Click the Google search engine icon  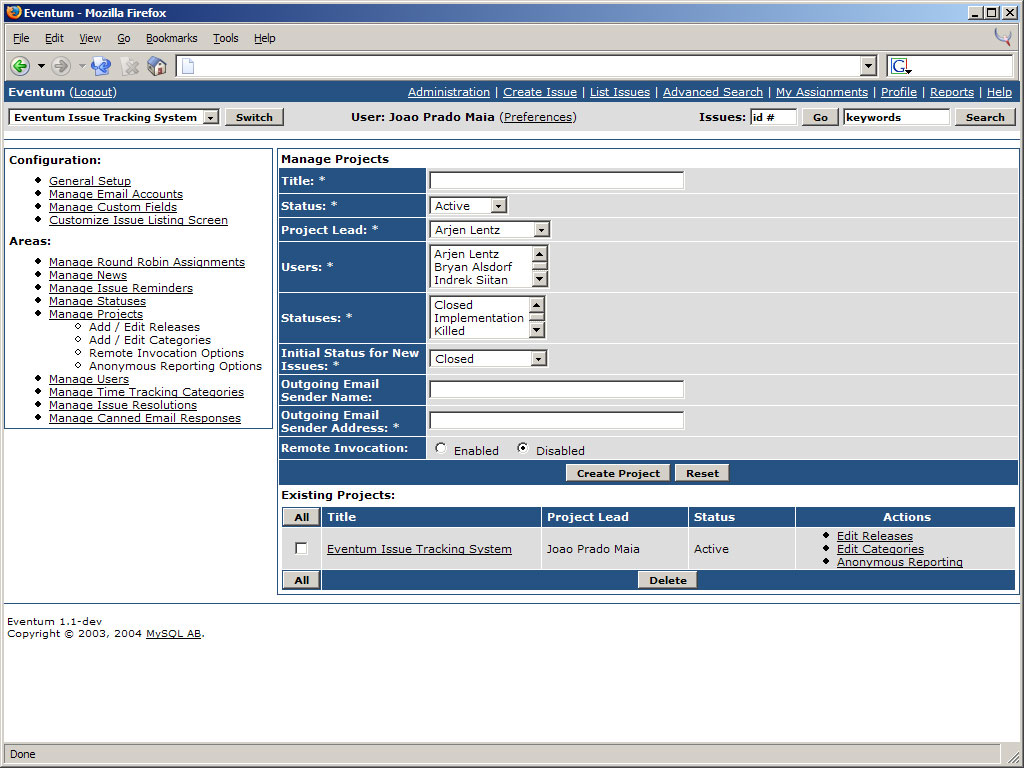900,66
